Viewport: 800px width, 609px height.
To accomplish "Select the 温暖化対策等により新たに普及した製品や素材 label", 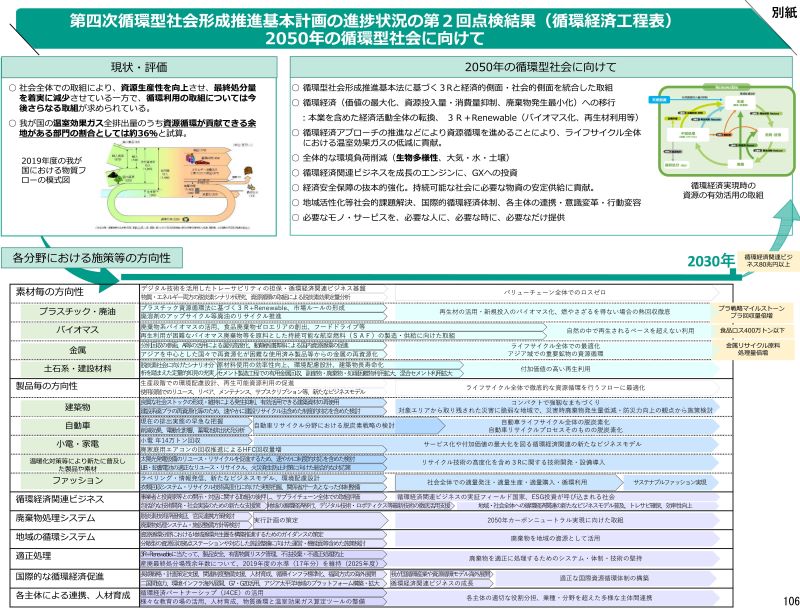I will [x=78, y=464].
